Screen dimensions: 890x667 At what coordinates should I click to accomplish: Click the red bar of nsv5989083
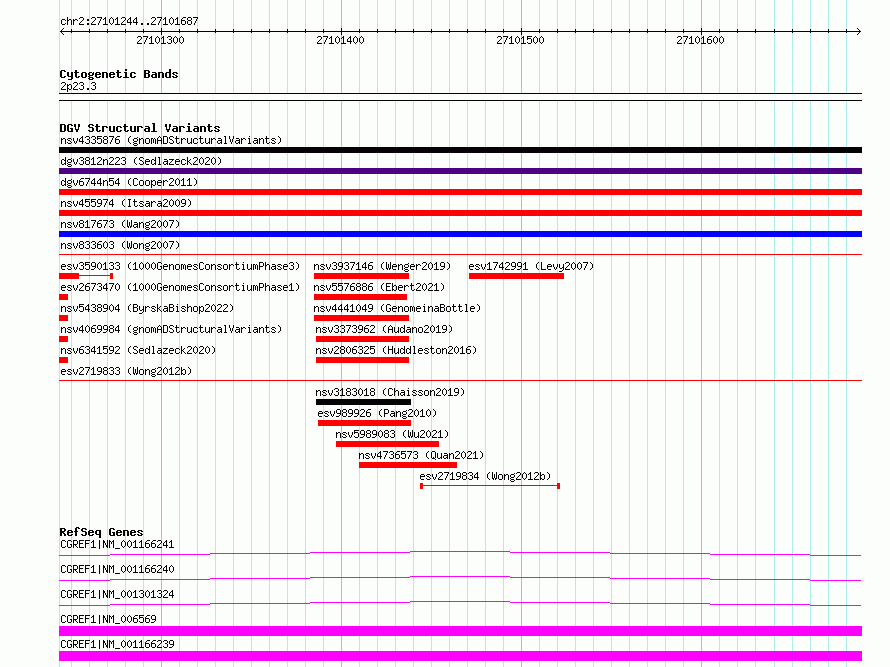click(x=388, y=444)
